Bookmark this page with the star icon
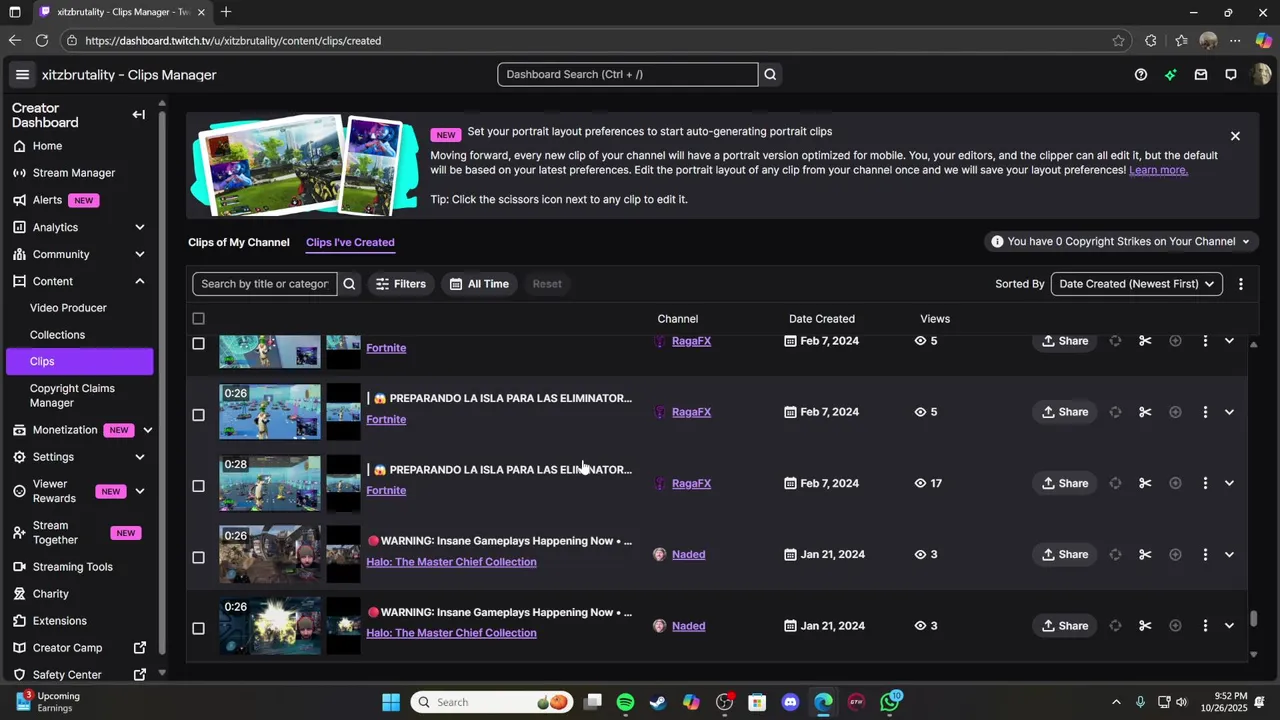1280x720 pixels. (1118, 41)
